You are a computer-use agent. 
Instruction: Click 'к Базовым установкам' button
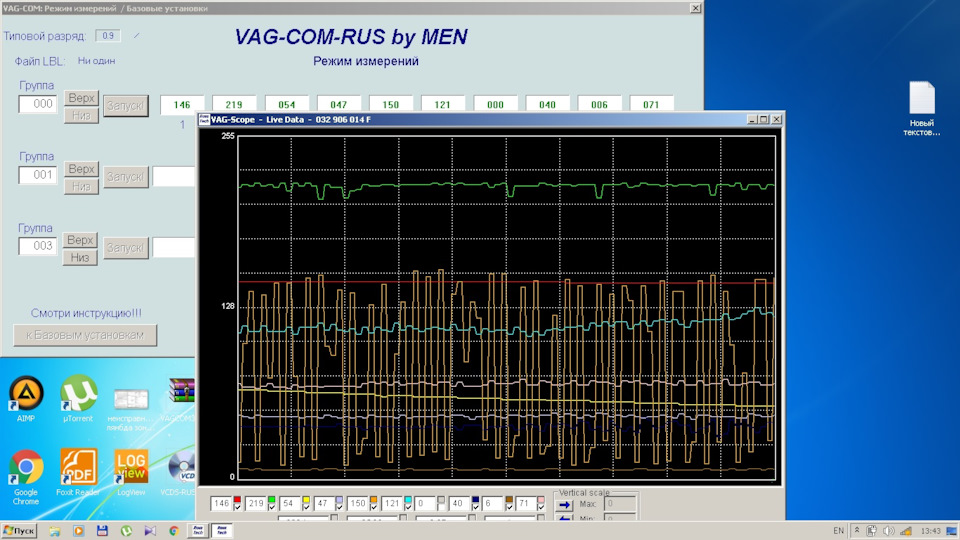tap(85, 335)
